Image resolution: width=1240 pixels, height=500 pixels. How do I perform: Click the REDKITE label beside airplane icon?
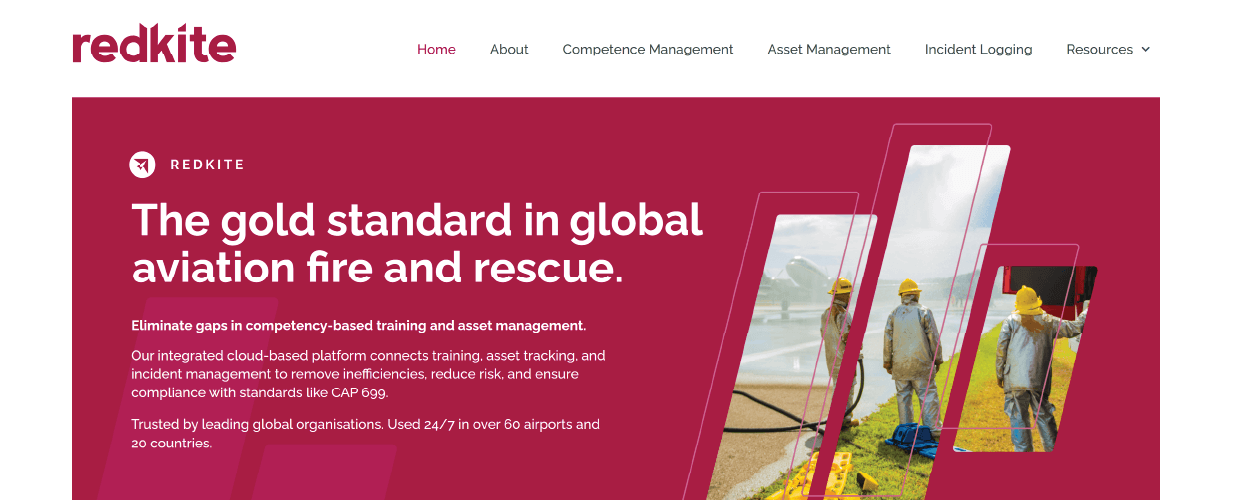tap(207, 165)
